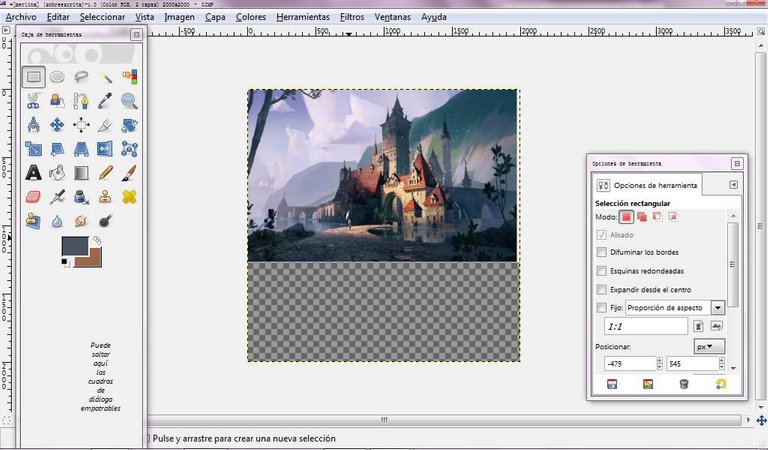Select the Pencil tool
Screen dimensions: 768x450
105,173
